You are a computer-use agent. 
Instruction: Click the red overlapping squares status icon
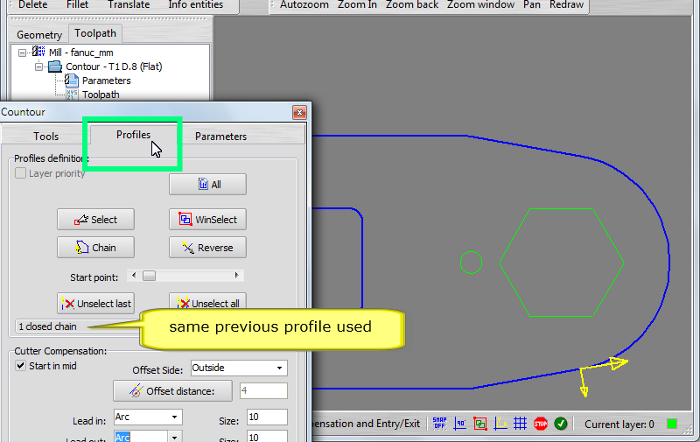pyautogui.click(x=480, y=423)
